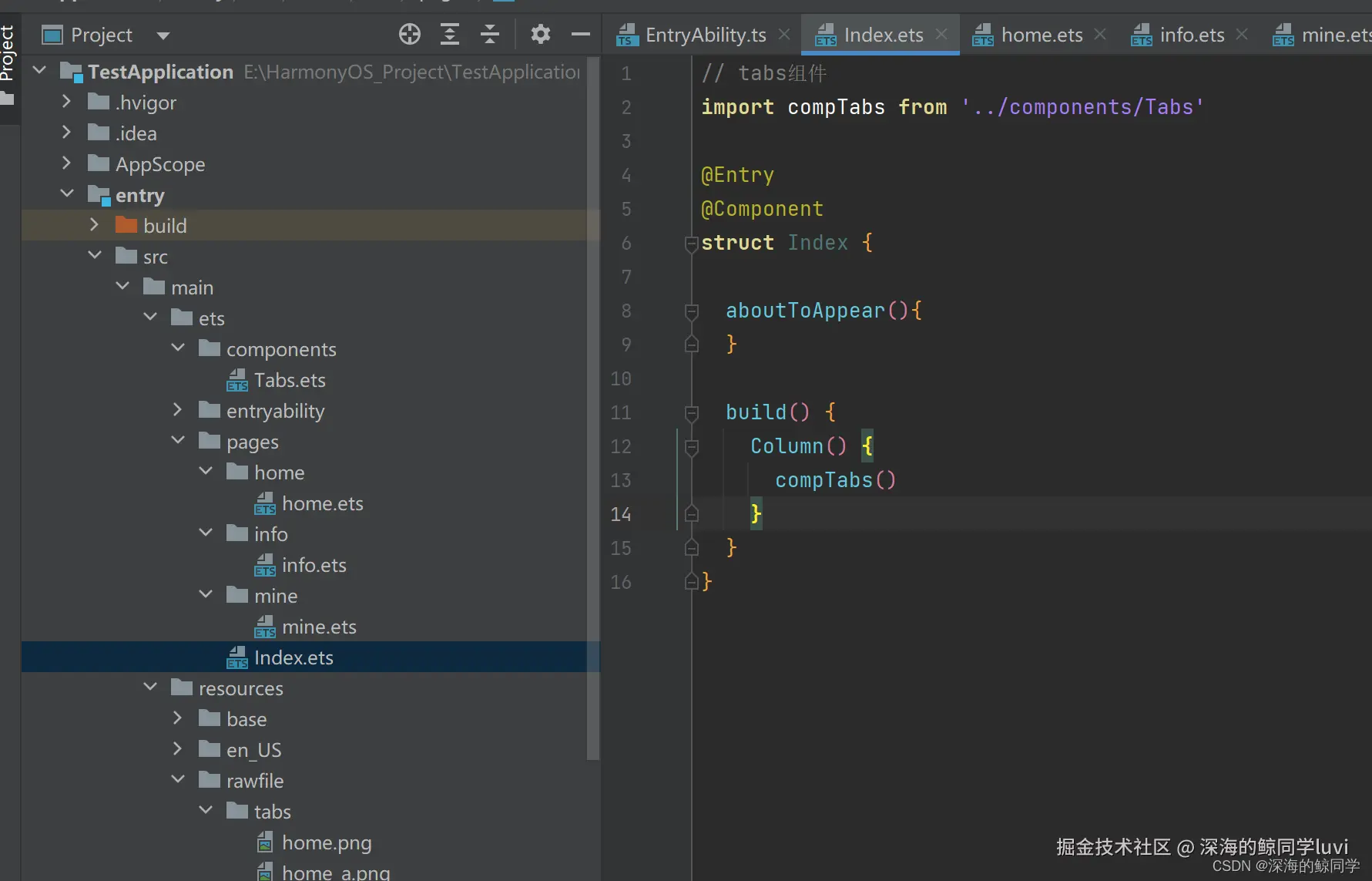Image resolution: width=1372 pixels, height=881 pixels.
Task: Open Tabs.ets file in the tree
Action: pyautogui.click(x=290, y=380)
